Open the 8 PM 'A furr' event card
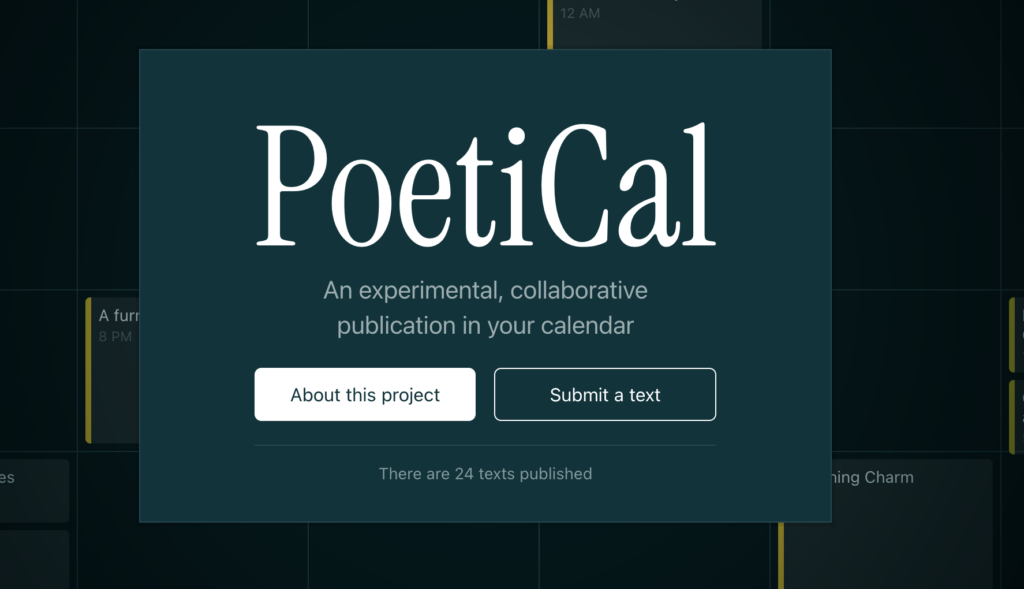The image size is (1024, 589). [112, 370]
